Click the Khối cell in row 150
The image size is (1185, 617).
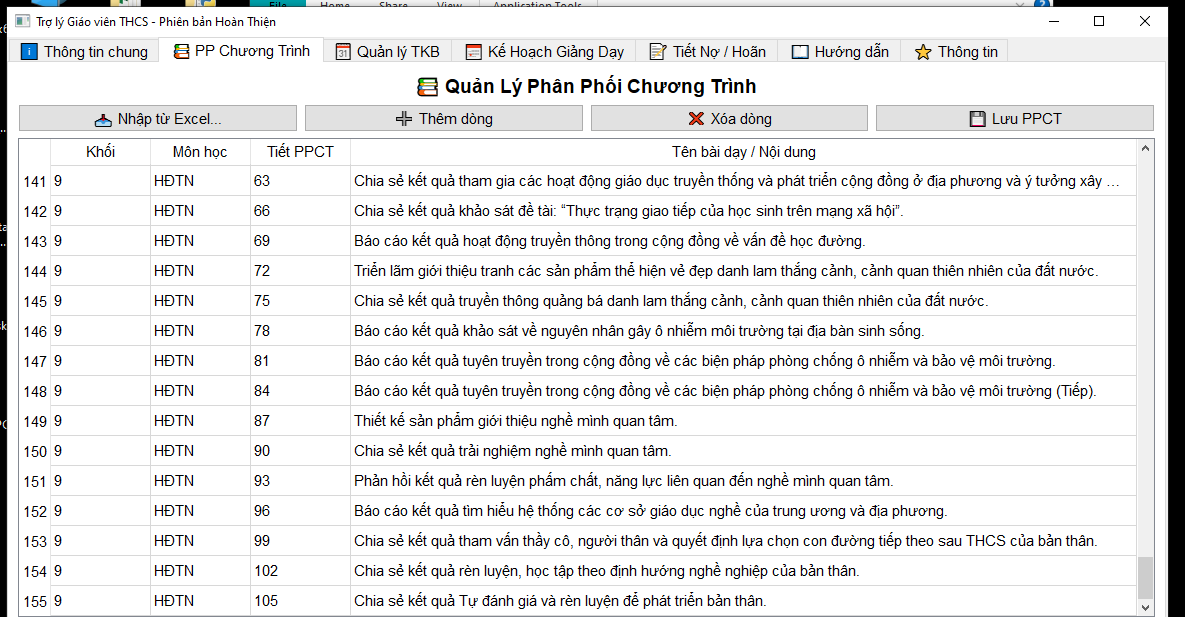pyautogui.click(x=100, y=451)
